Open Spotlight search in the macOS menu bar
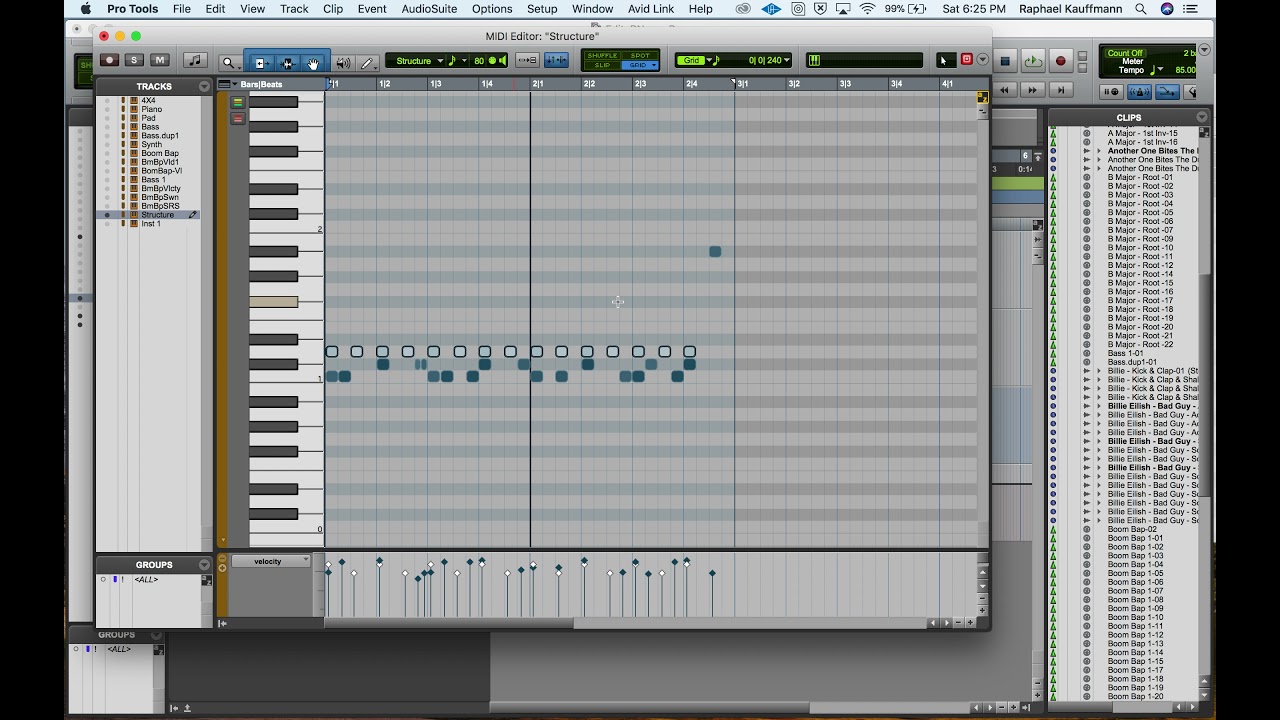The image size is (1280, 720). [1141, 9]
